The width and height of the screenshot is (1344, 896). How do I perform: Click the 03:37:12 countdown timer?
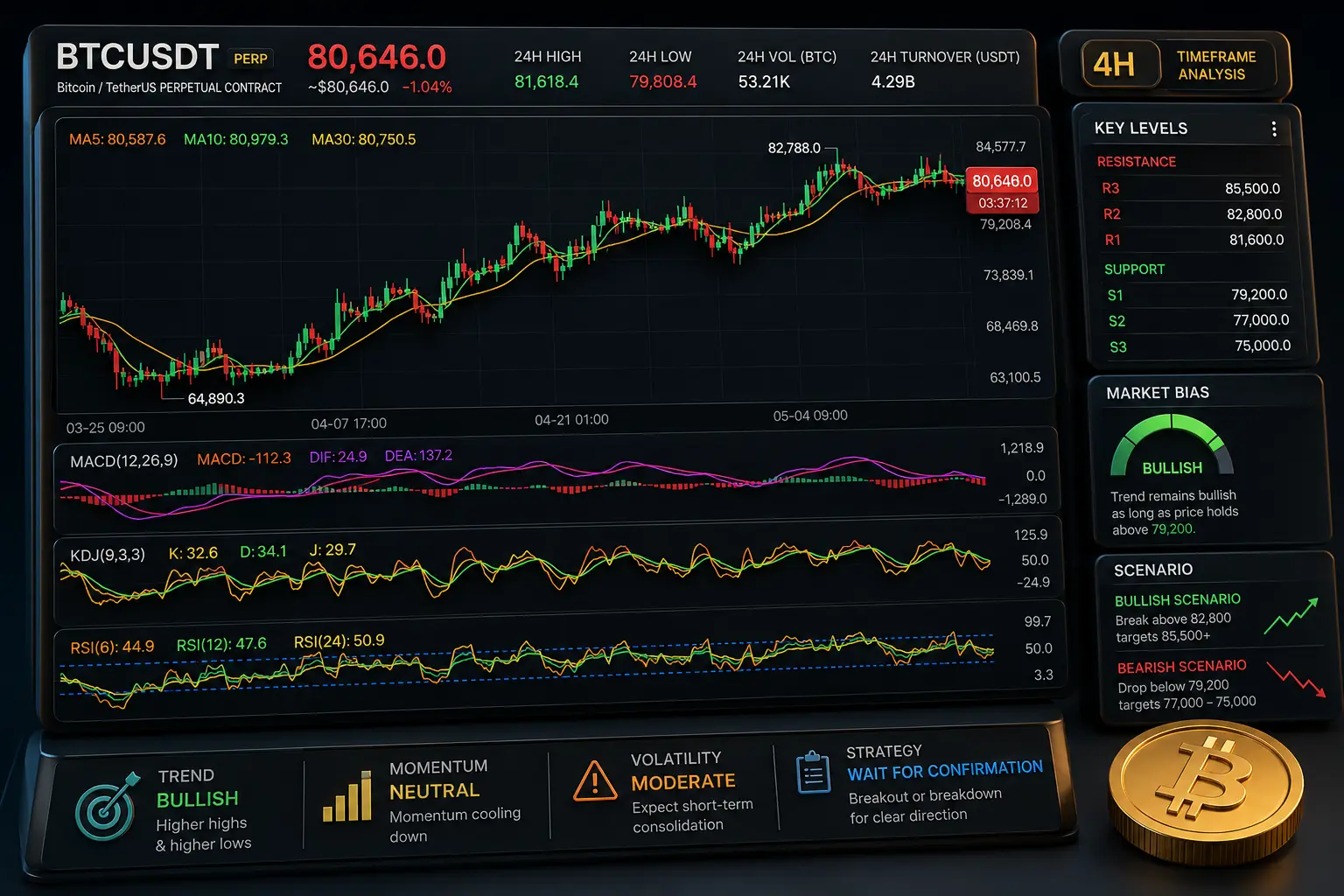click(x=1003, y=203)
